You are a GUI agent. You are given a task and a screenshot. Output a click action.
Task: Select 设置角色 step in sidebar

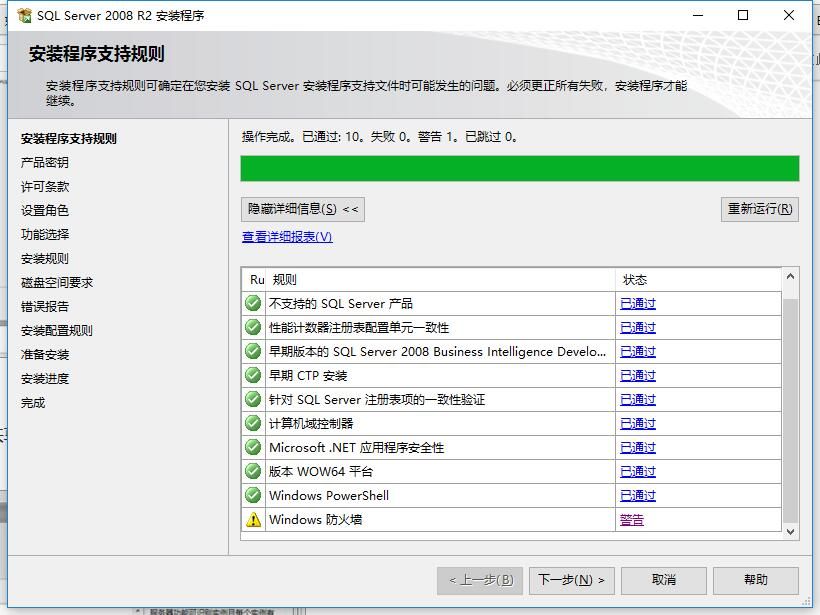pyautogui.click(x=44, y=210)
